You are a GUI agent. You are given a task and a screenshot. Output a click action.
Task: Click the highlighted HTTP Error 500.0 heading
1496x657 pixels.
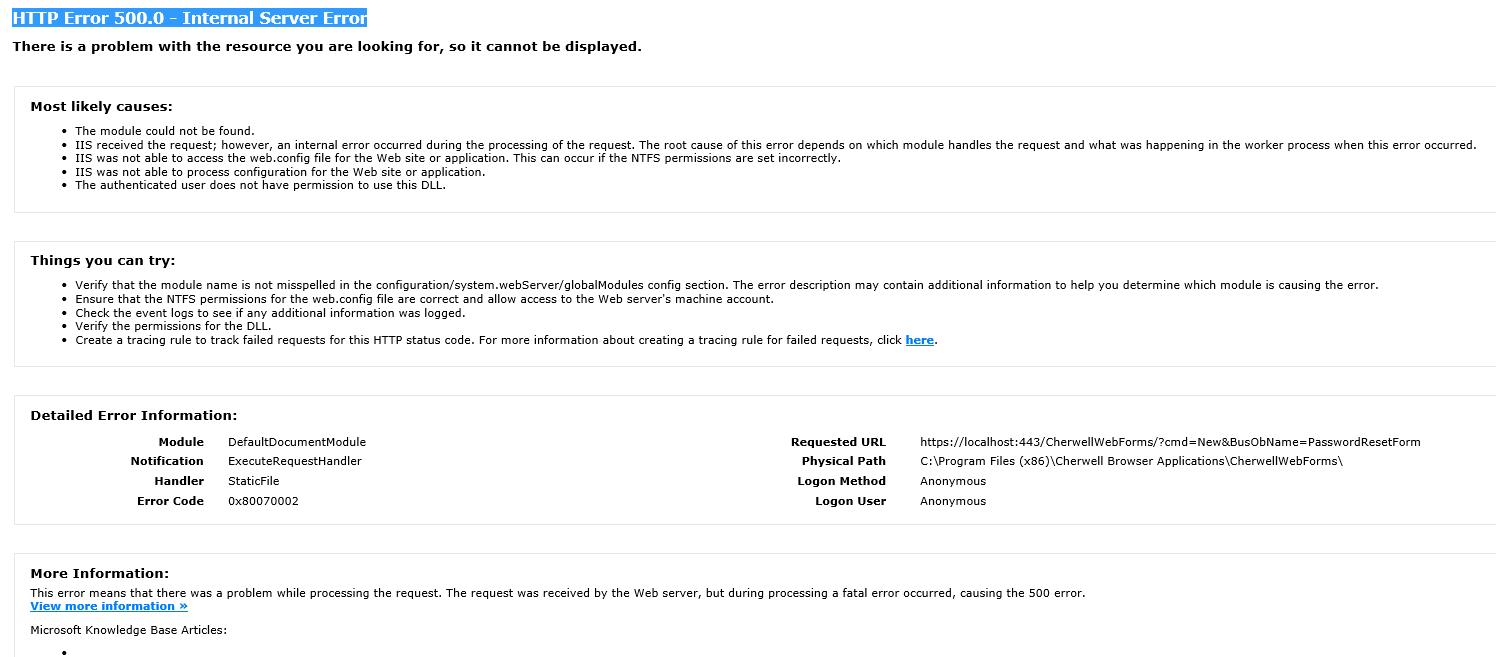(190, 18)
